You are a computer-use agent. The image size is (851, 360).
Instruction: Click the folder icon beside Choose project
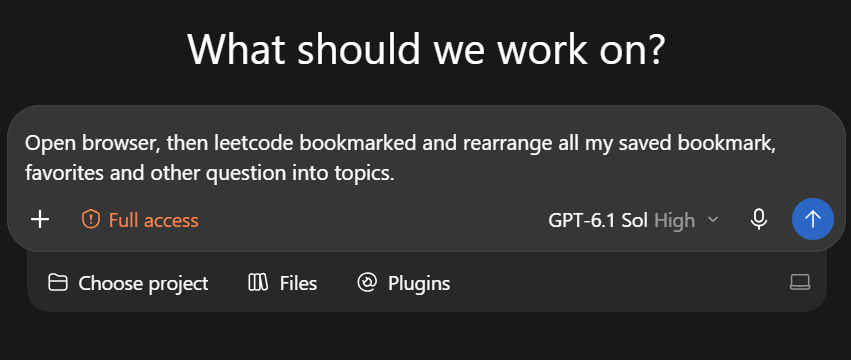[58, 283]
